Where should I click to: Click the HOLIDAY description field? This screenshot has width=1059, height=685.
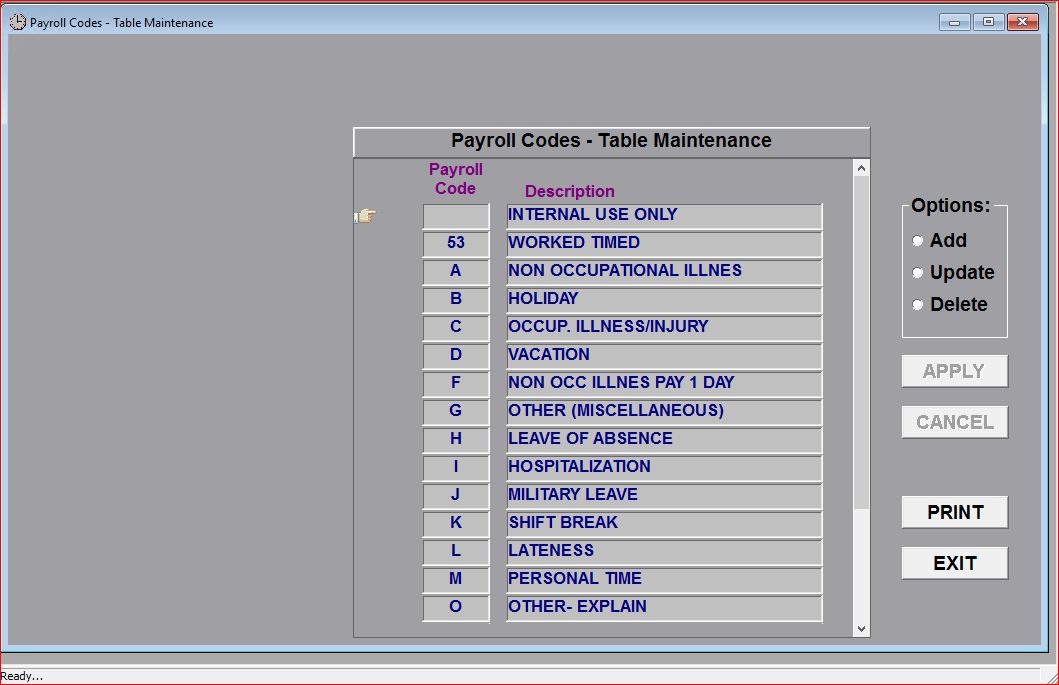665,301
